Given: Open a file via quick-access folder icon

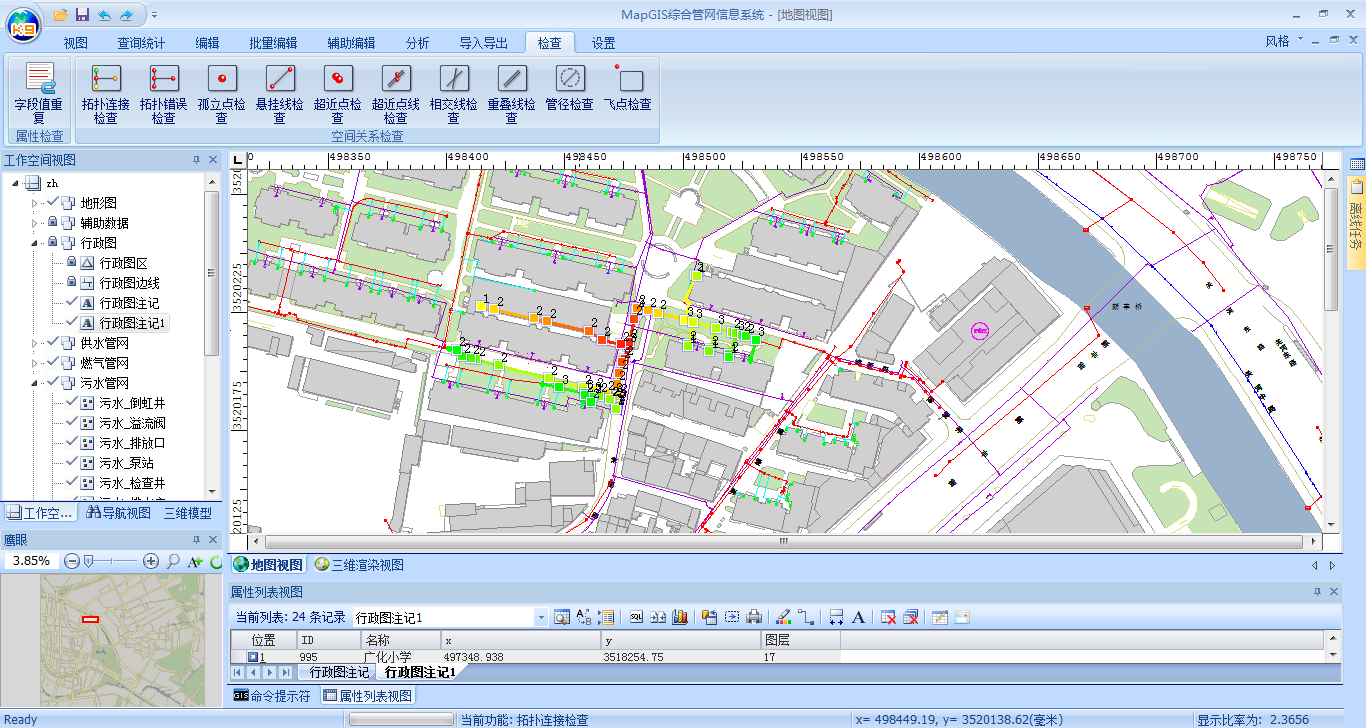Looking at the screenshot, I should point(61,15).
